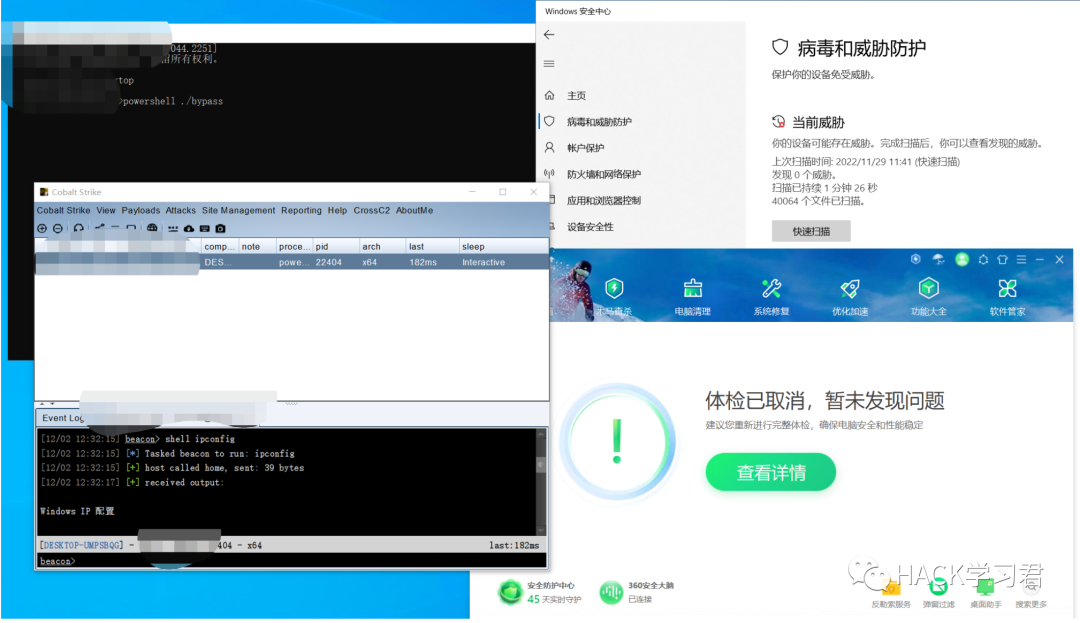This screenshot has height=623, width=1080.
Task: Click the shirt skin icon in 360 title bar
Action: tap(1002, 260)
